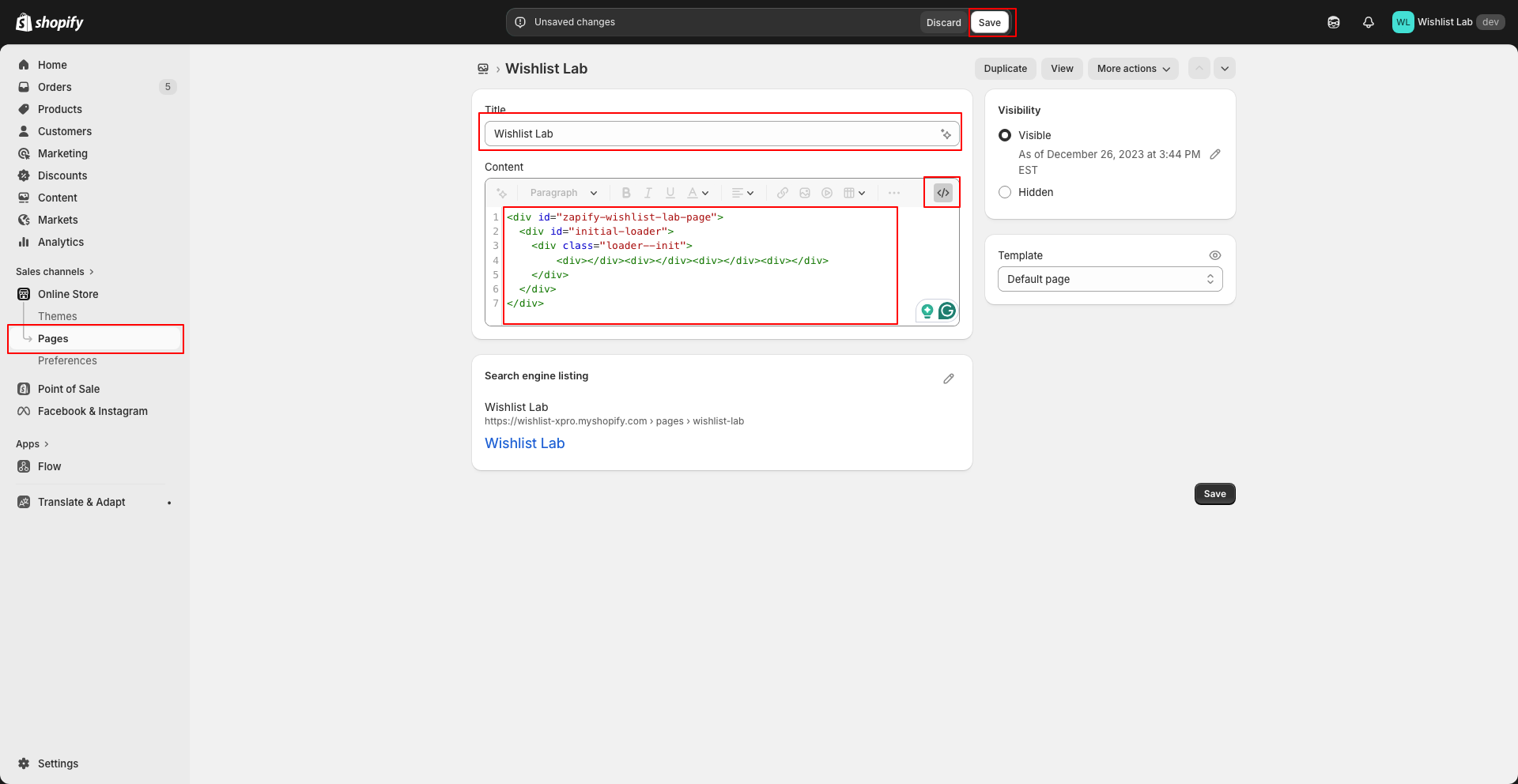Viewport: 1518px width, 784px height.
Task: Edit the search engine listing pencil
Action: click(x=949, y=379)
